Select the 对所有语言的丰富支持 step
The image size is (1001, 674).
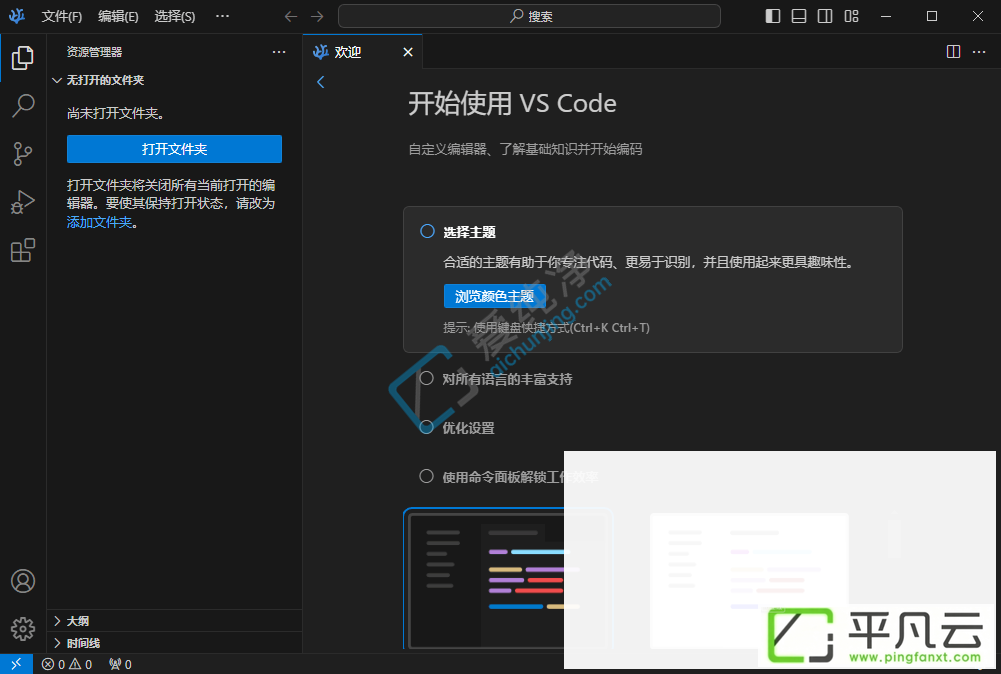click(x=508, y=379)
